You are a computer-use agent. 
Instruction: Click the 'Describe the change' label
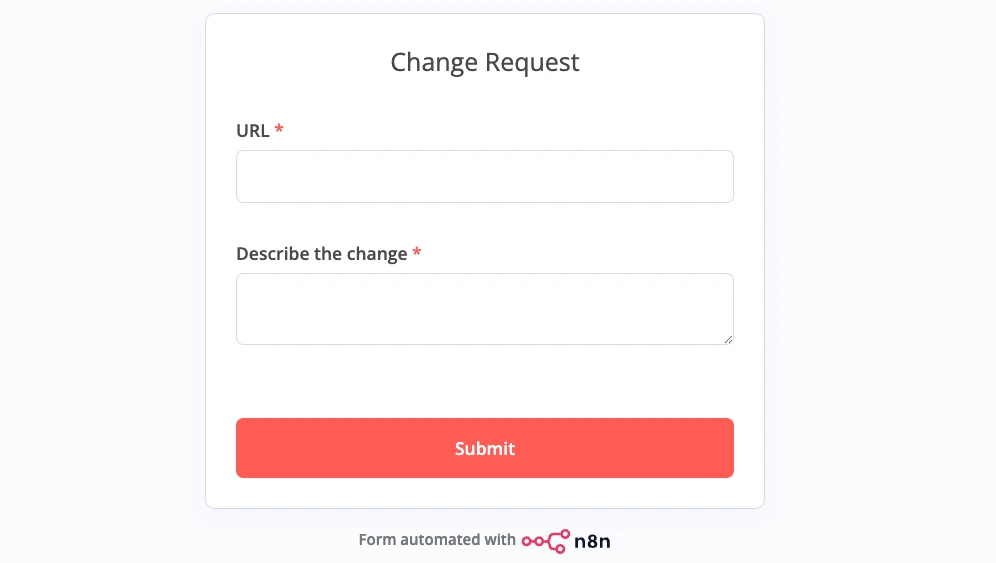(322, 254)
